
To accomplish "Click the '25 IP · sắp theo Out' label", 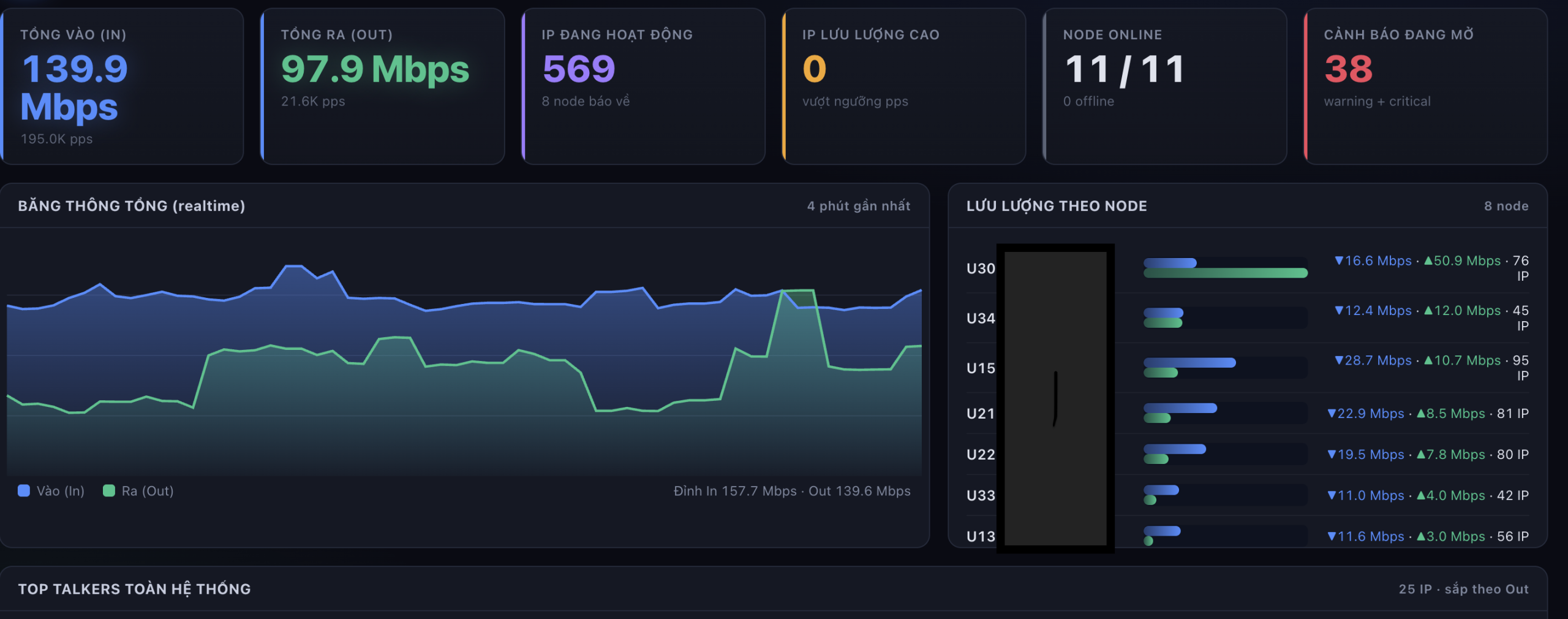I will pos(1464,589).
